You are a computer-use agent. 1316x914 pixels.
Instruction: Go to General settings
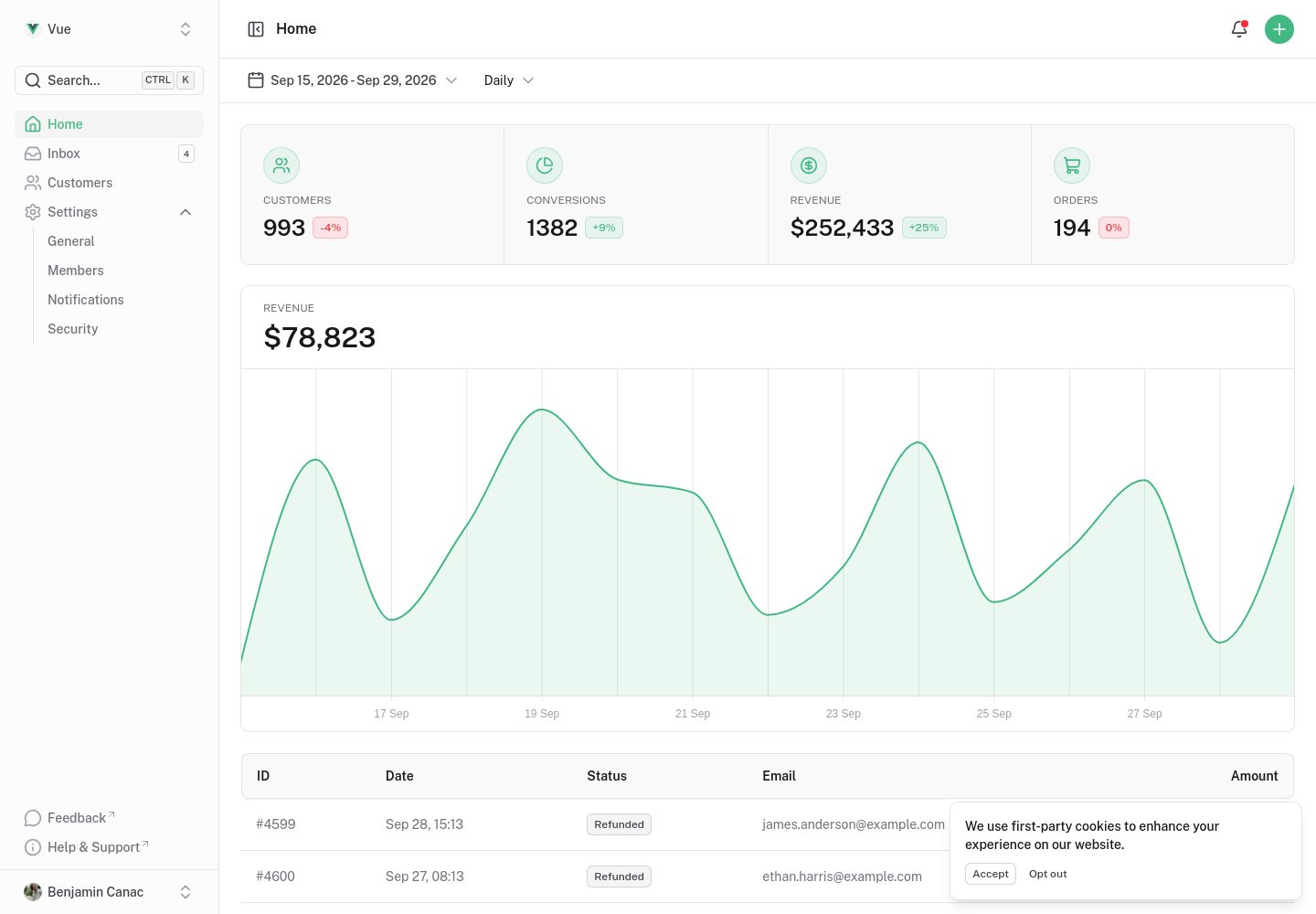(x=71, y=241)
